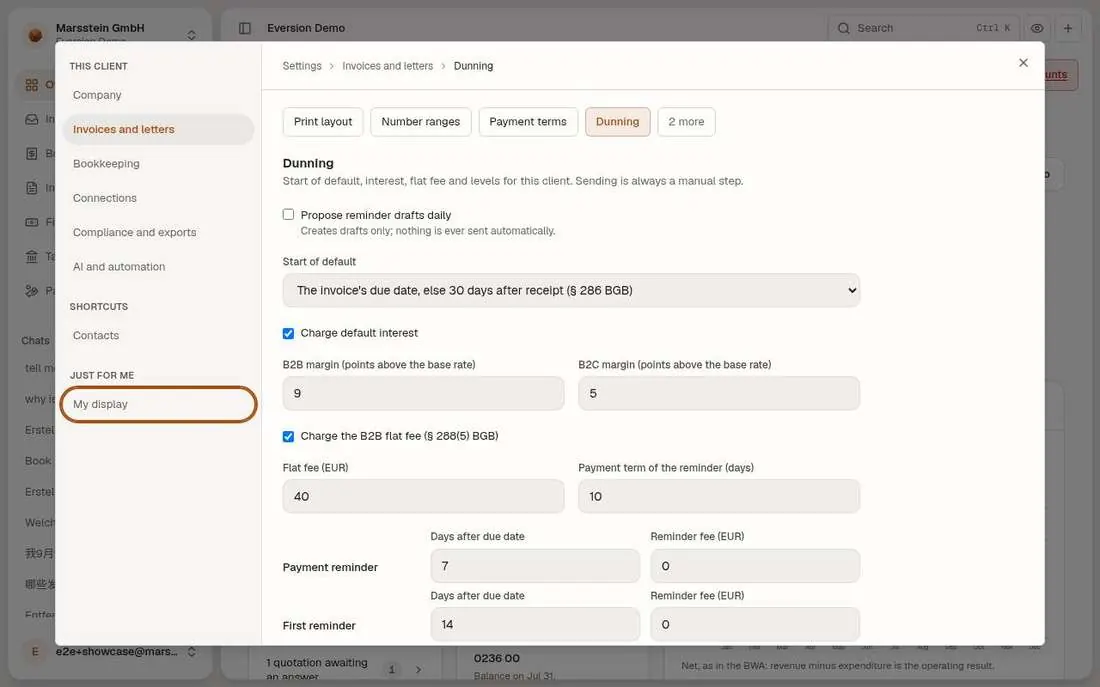Click the Marsstein GmbH company avatar
The width and height of the screenshot is (1100, 687).
tap(35, 34)
